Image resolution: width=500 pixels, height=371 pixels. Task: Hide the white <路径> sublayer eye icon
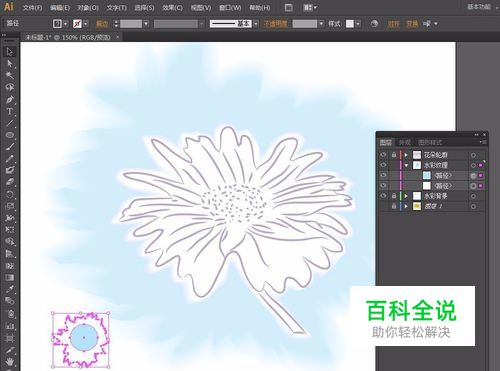pyautogui.click(x=383, y=186)
